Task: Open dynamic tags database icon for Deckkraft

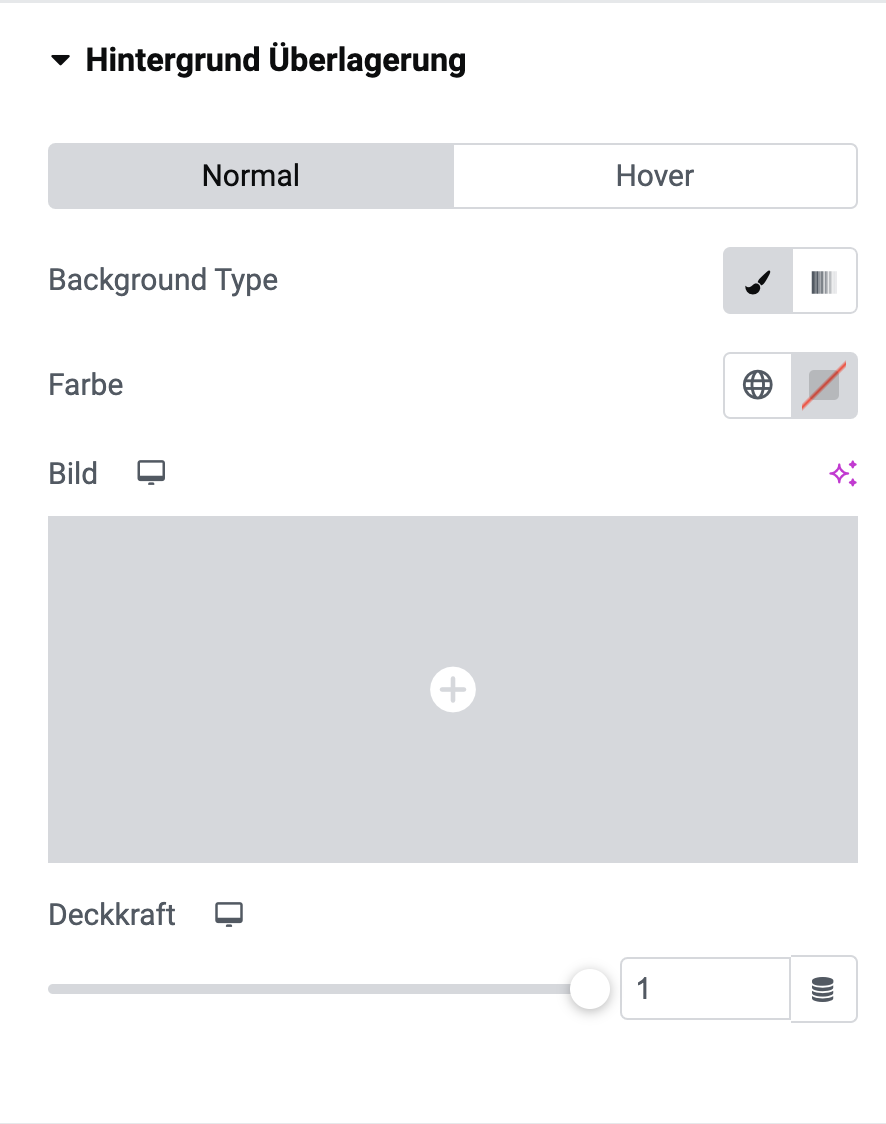Action: 823,989
